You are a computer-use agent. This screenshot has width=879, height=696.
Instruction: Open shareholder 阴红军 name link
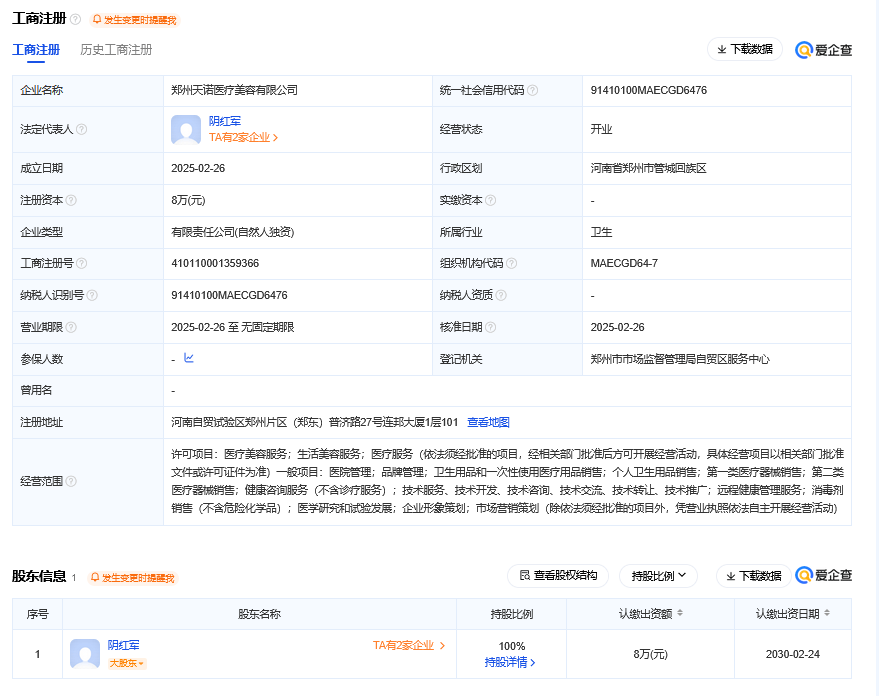tap(123, 646)
